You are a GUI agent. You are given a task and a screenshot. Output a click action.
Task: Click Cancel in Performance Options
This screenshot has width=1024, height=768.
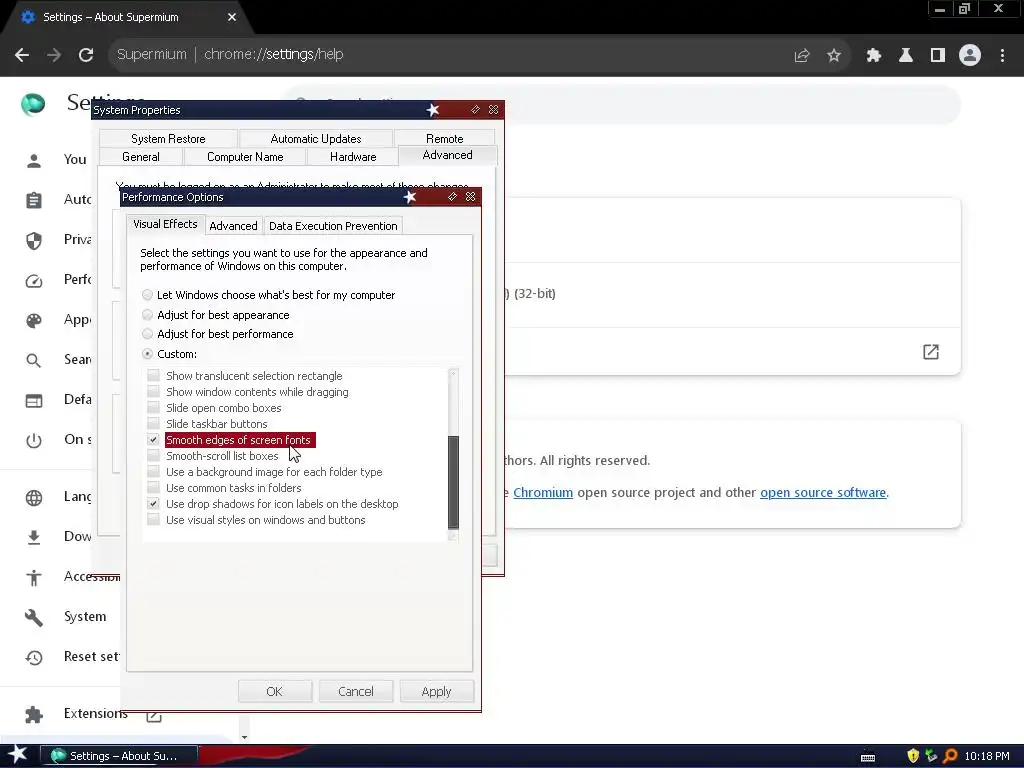(356, 692)
